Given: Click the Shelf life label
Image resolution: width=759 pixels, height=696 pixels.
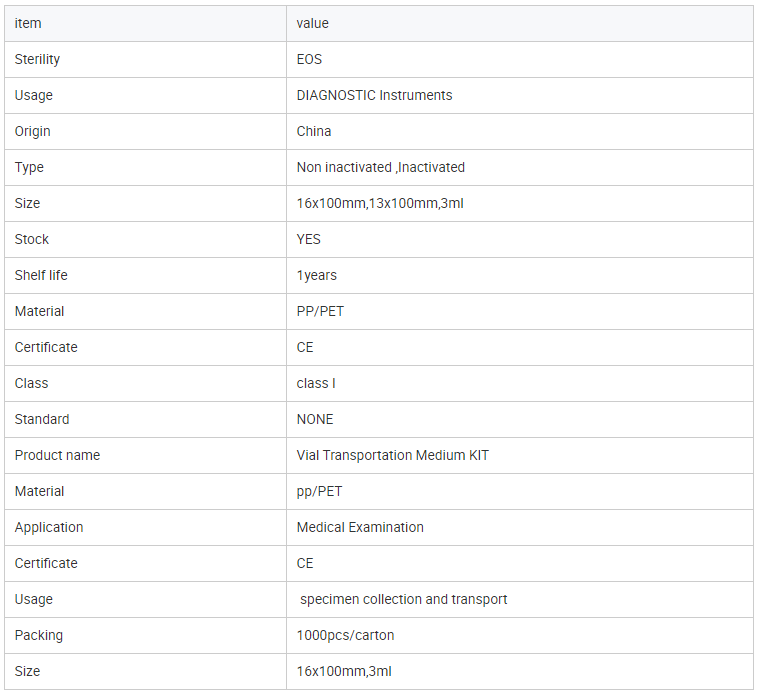Looking at the screenshot, I should point(41,275).
